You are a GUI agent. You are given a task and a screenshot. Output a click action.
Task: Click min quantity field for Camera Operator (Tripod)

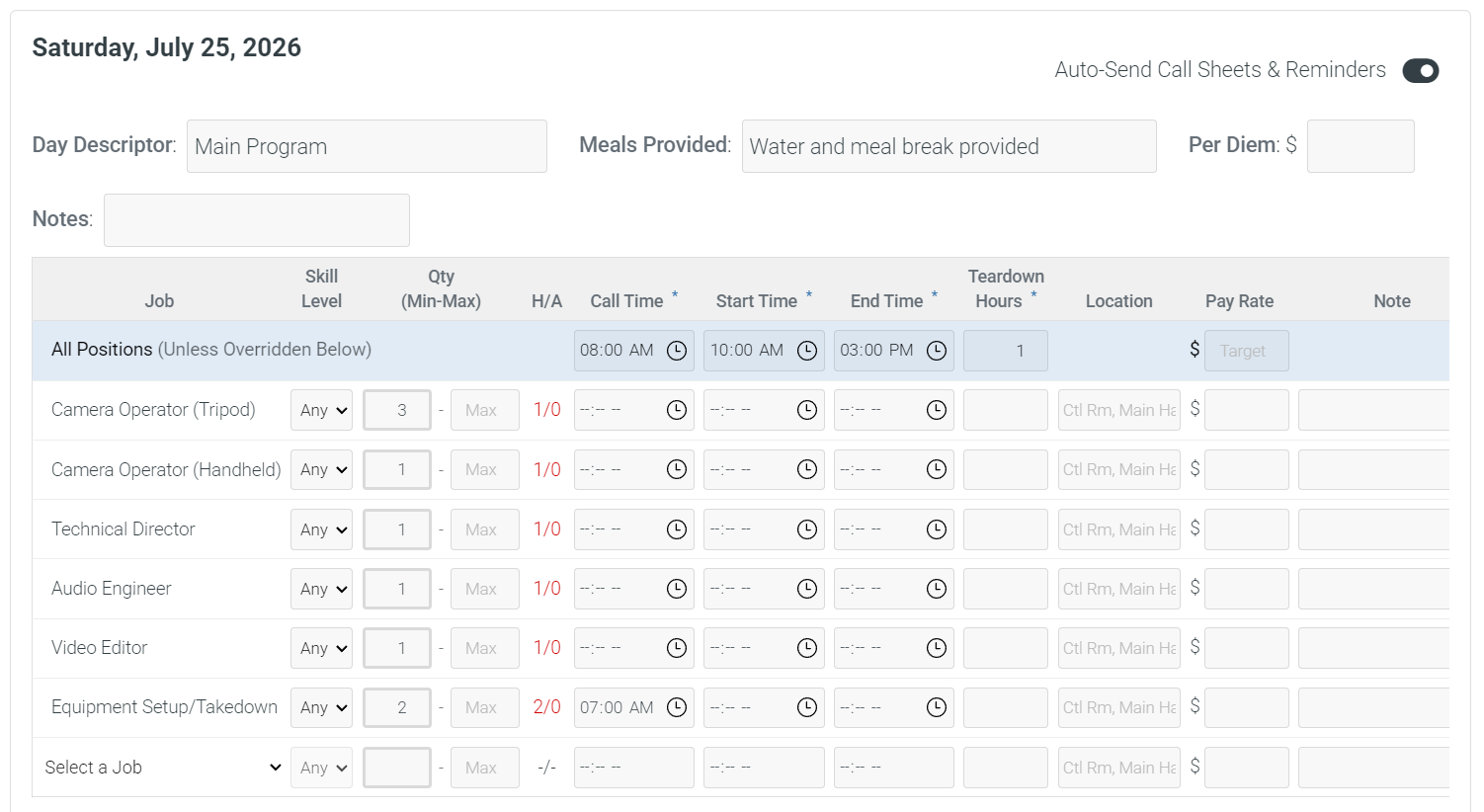[x=397, y=410]
